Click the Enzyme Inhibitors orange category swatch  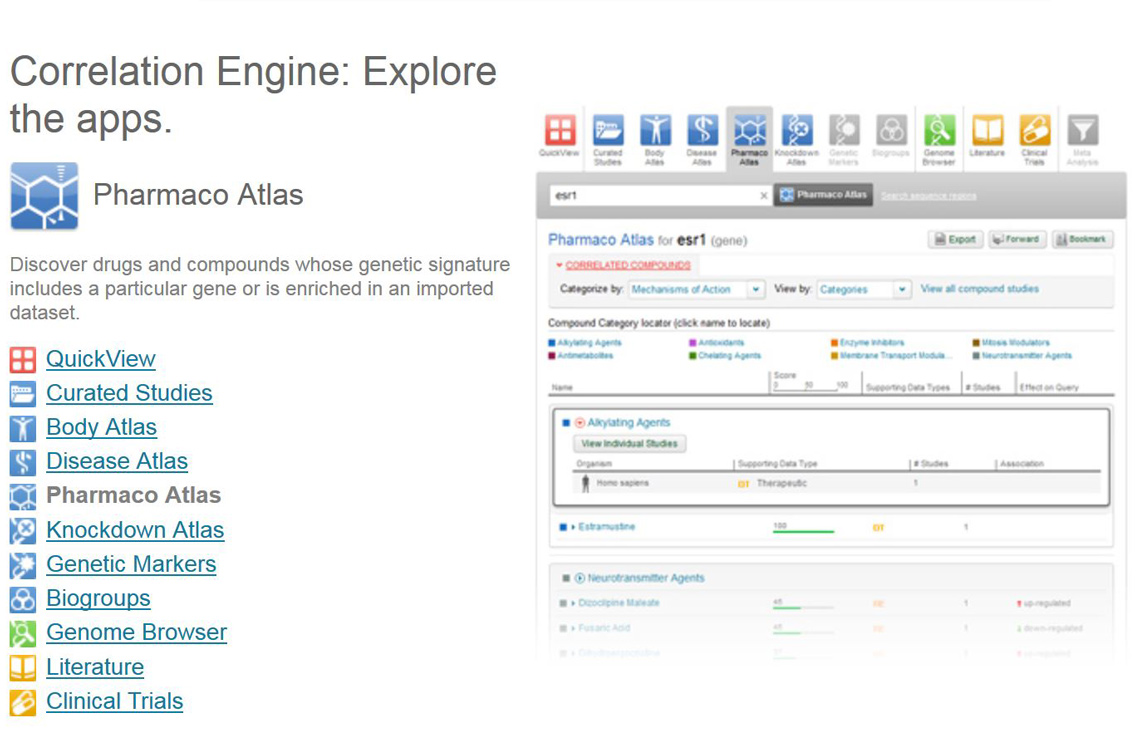(834, 343)
